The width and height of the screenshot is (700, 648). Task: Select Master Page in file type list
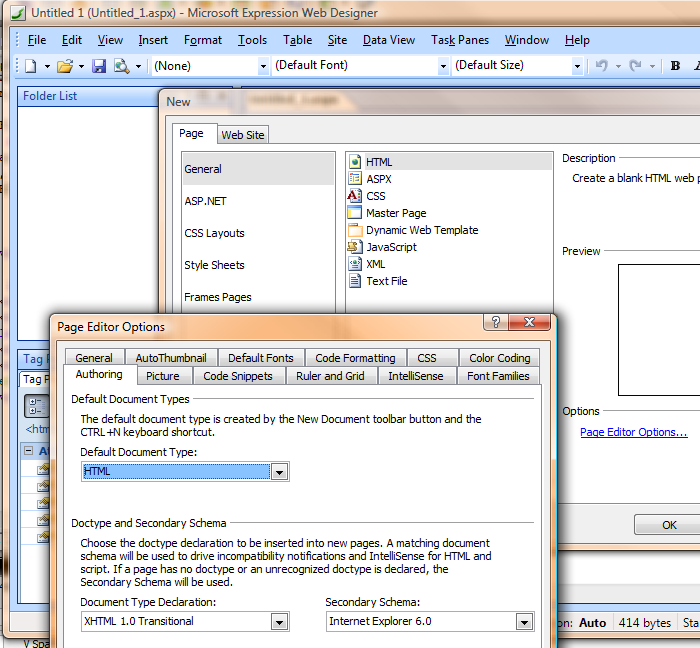396,213
